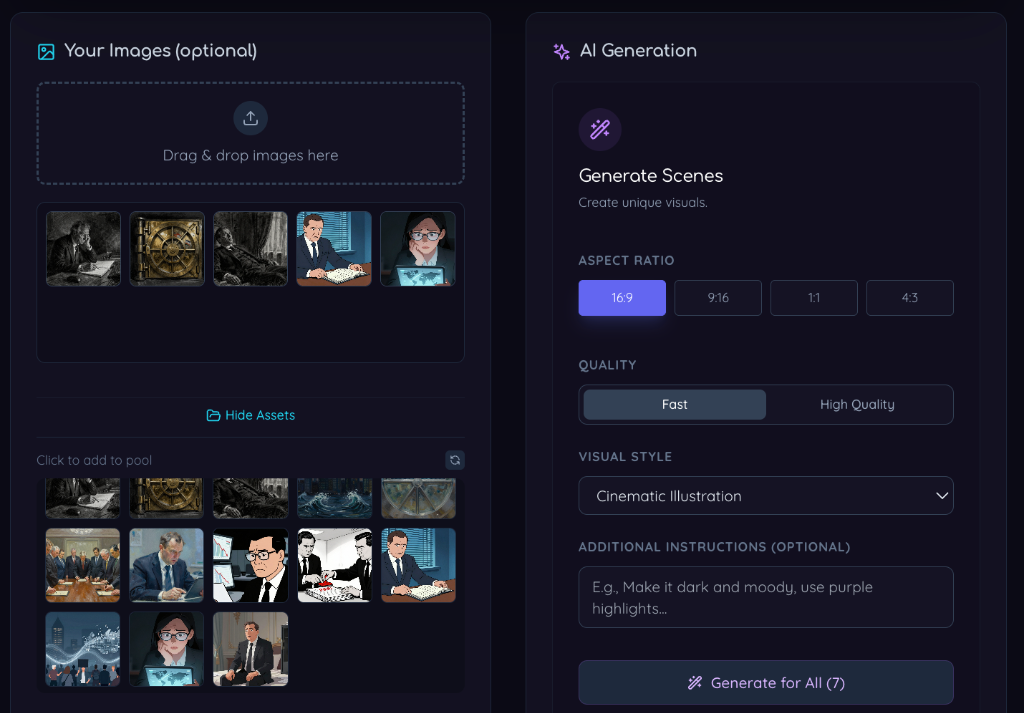Click the folder icon beside Hide Assets
1024x713 pixels.
[x=213, y=415]
